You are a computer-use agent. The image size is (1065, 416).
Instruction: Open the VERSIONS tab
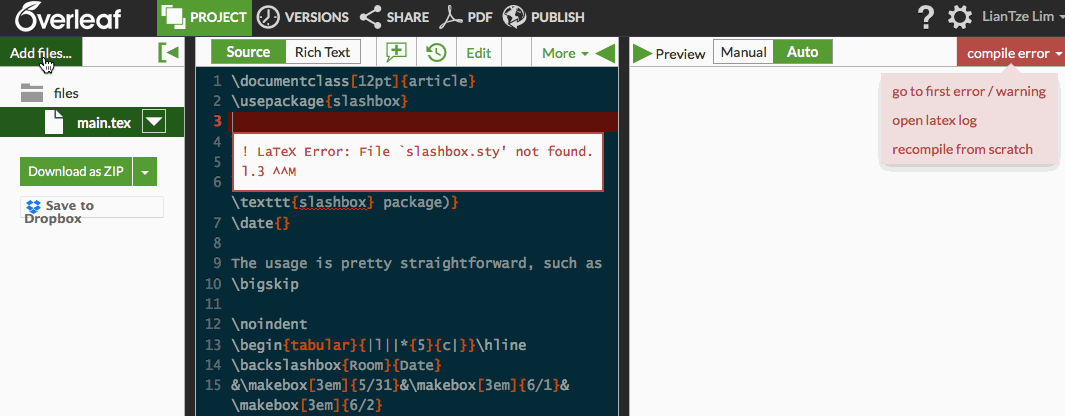click(x=303, y=17)
